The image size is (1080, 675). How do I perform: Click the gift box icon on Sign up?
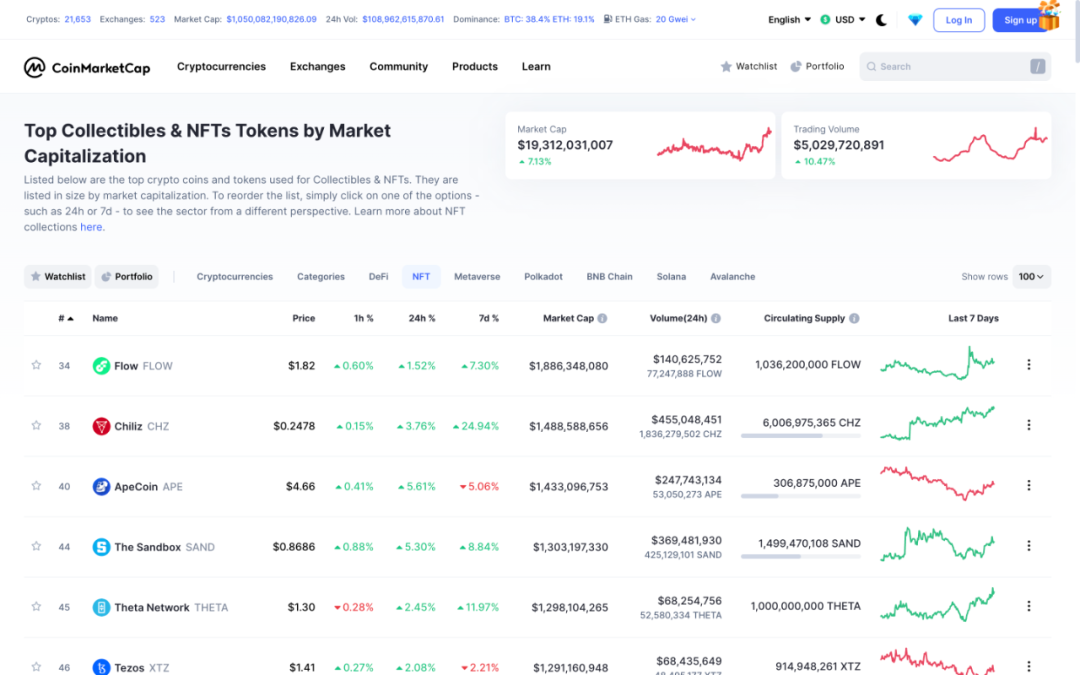1049,15
